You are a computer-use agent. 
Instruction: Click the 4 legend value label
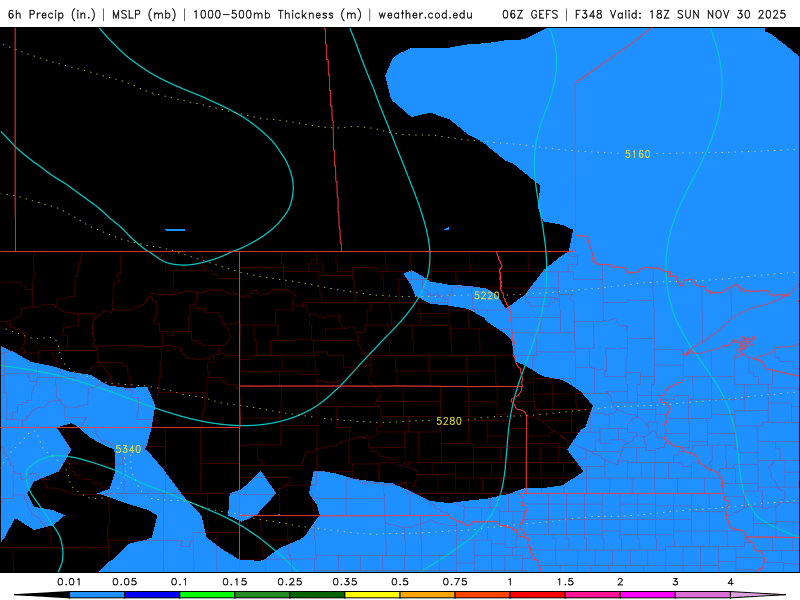[x=731, y=582]
